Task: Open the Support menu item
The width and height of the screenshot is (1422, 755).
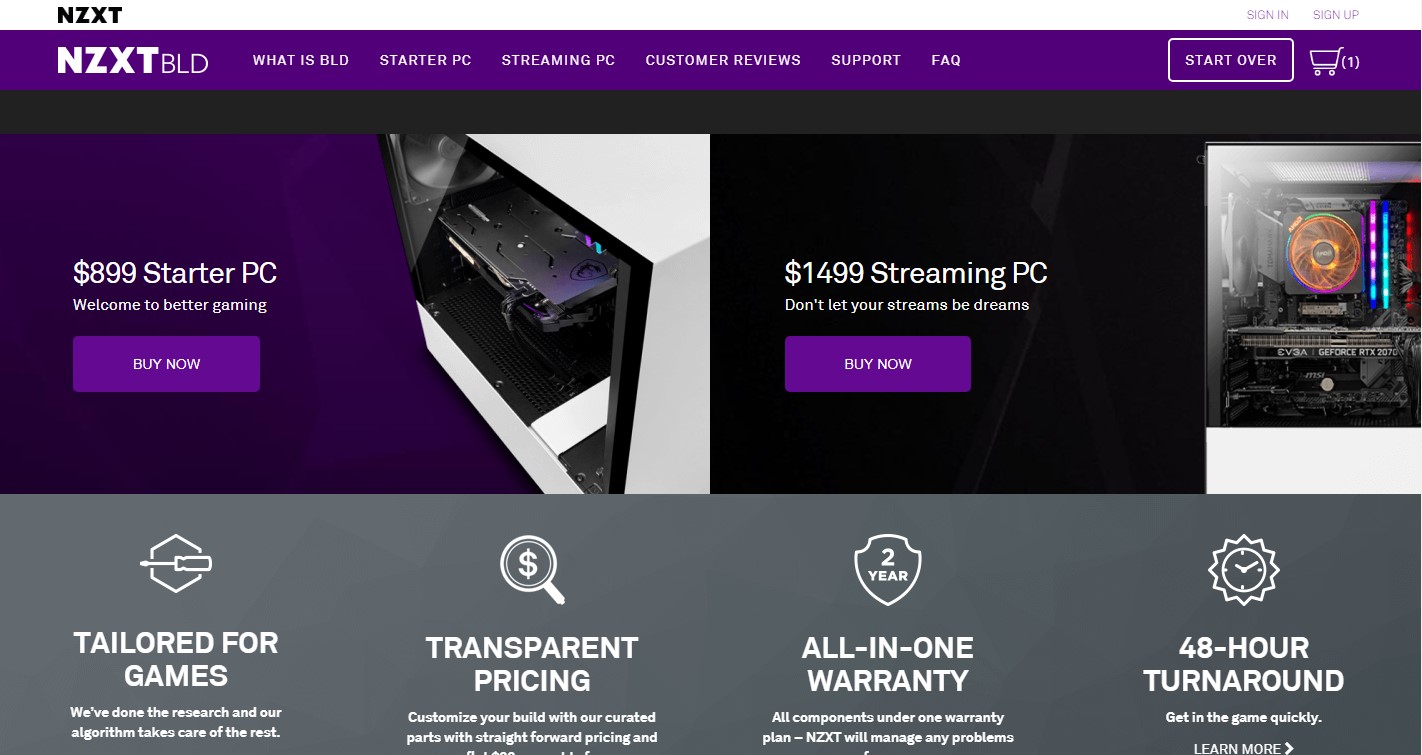Action: (x=866, y=60)
